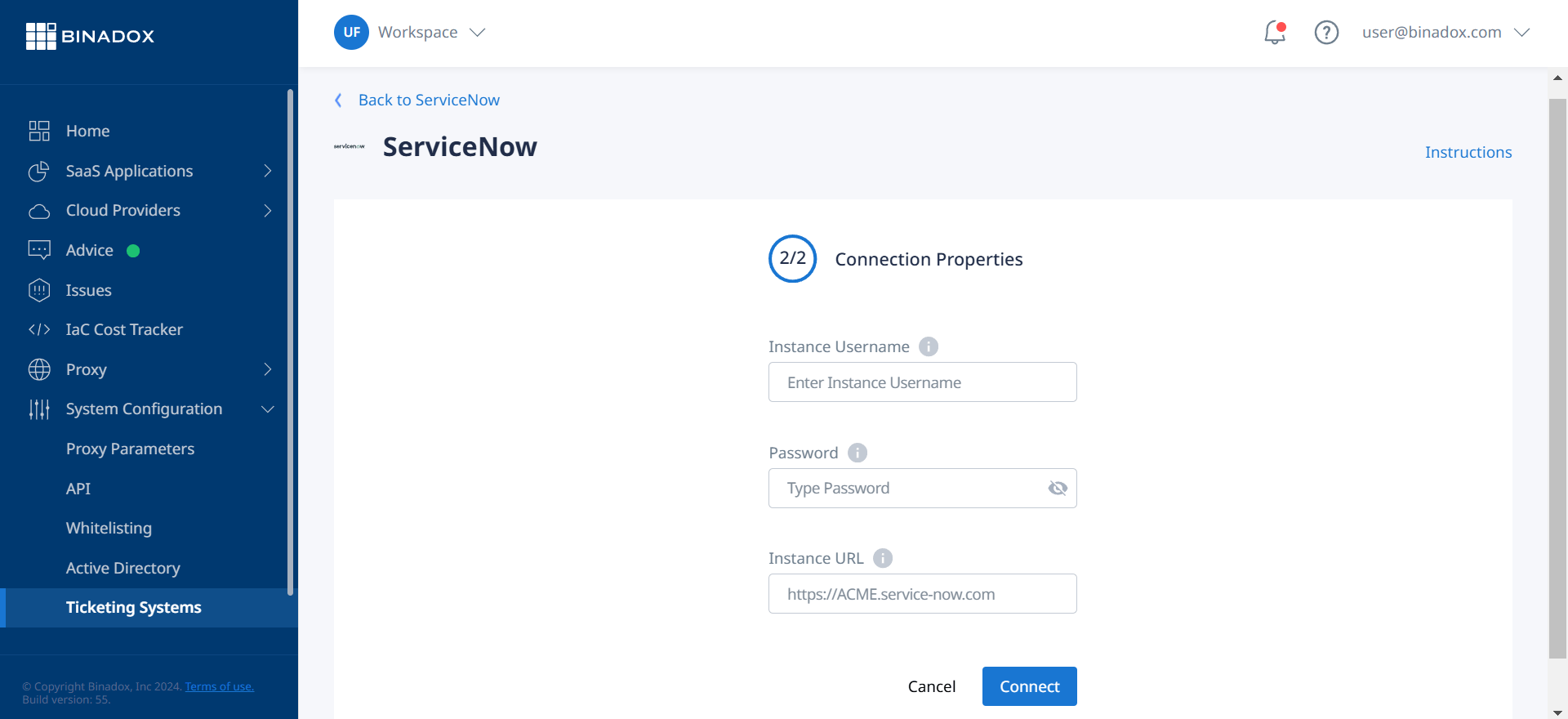The image size is (1568, 719).
Task: Click the green Advice status dot
Action: pyautogui.click(x=133, y=251)
